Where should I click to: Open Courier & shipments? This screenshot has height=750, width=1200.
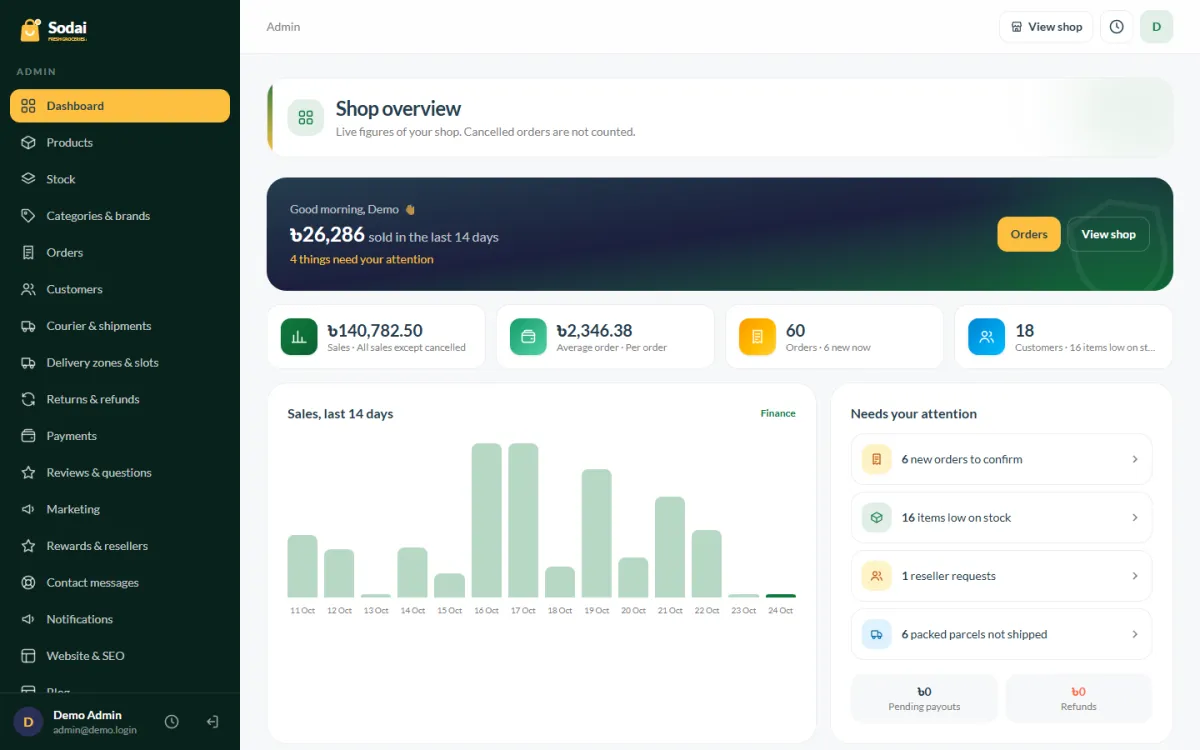coord(120,326)
